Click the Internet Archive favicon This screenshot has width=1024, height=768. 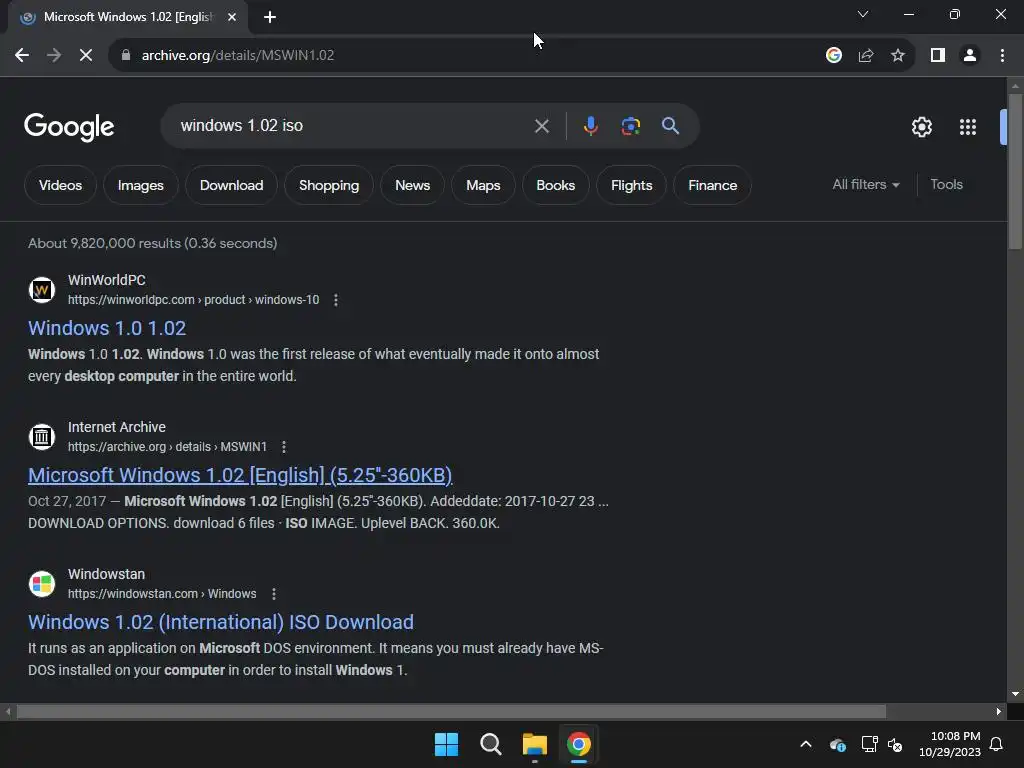click(42, 437)
